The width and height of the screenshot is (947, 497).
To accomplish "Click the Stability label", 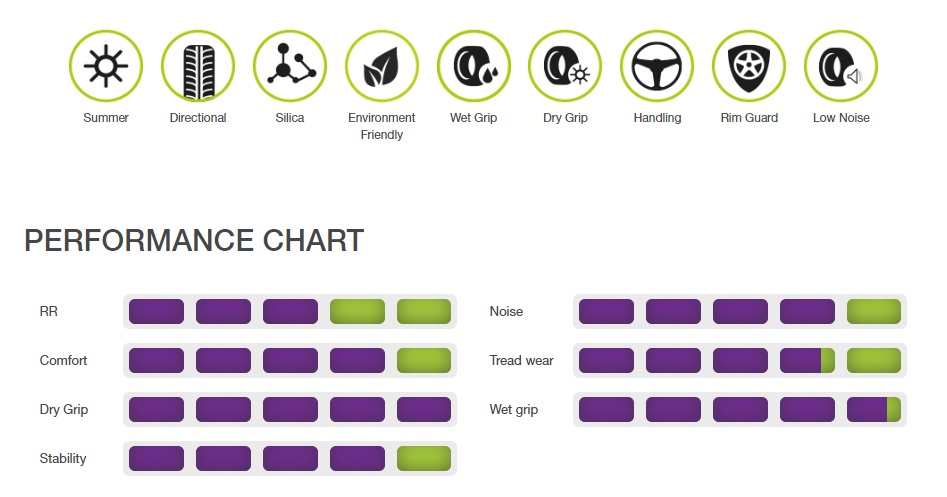I will pyautogui.click(x=63, y=458).
